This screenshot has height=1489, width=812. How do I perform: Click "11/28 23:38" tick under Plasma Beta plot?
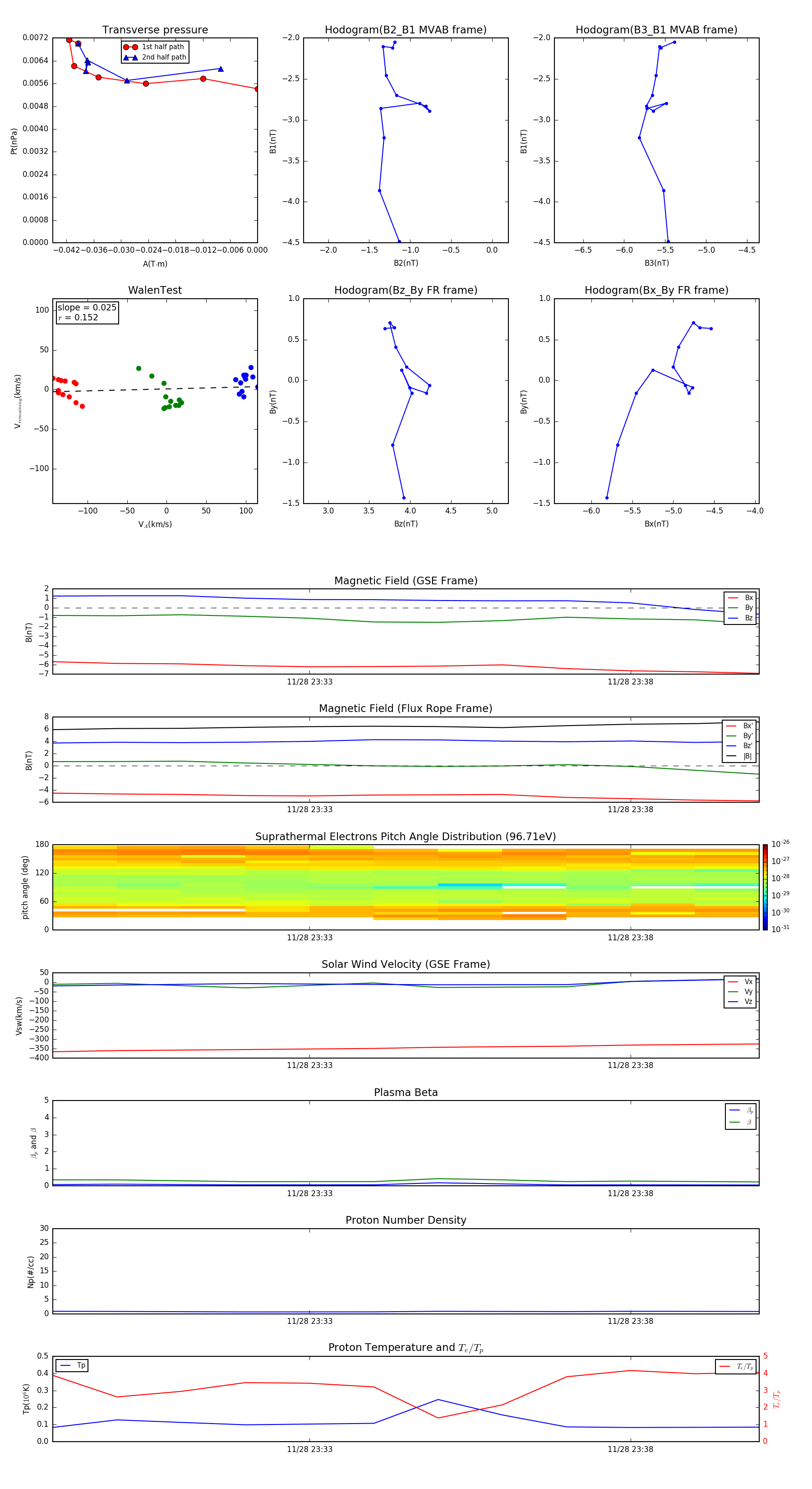click(x=630, y=1193)
